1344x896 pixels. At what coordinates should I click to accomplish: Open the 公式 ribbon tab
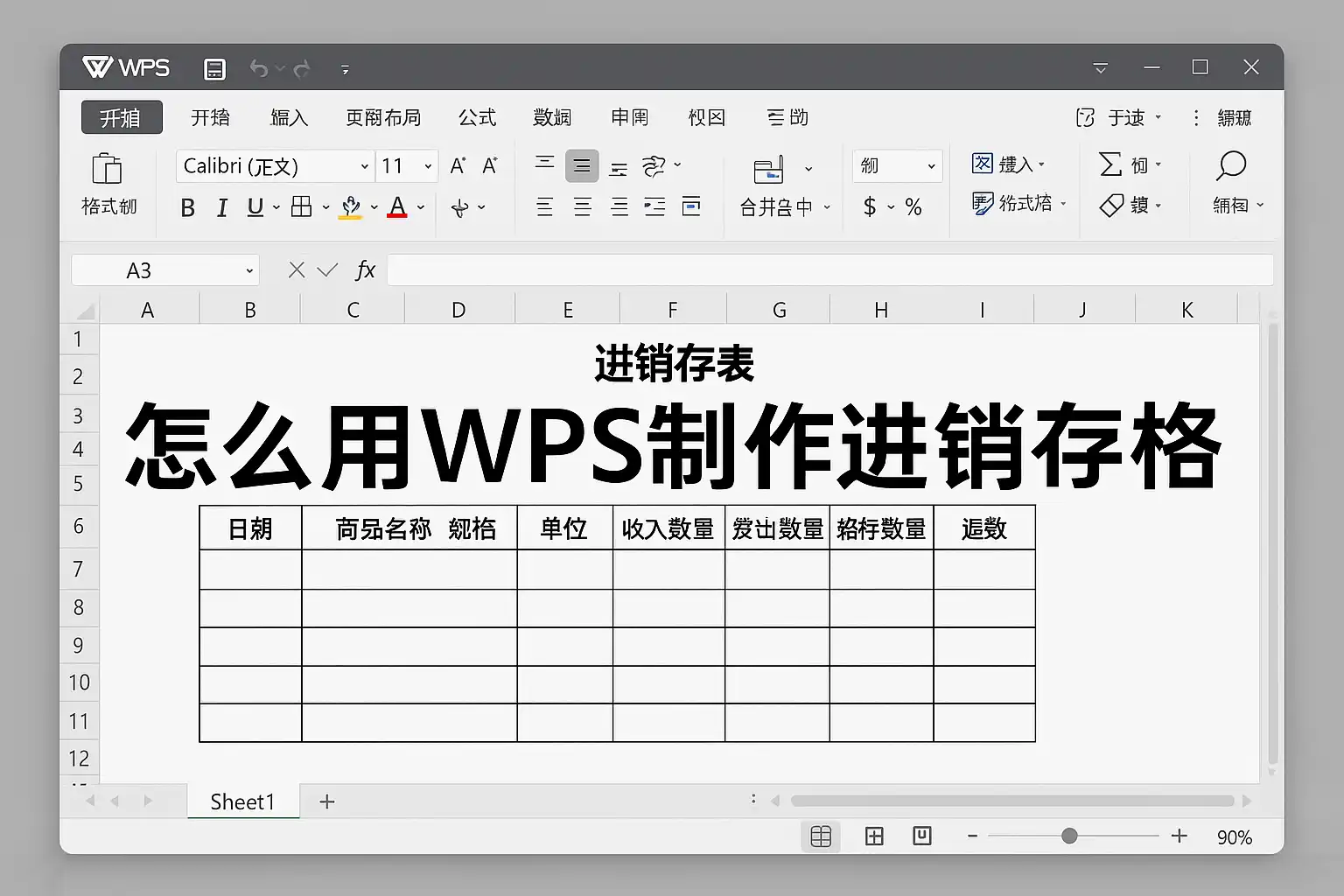click(477, 117)
